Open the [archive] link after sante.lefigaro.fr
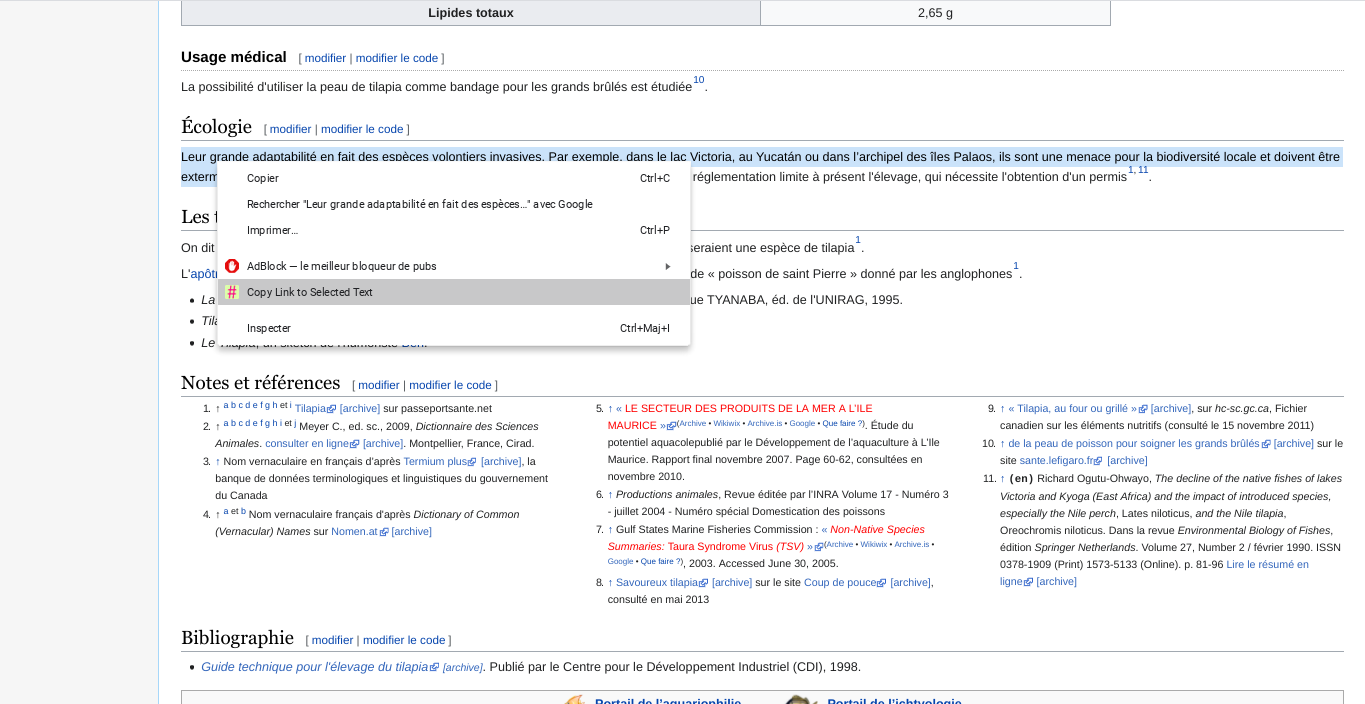The height and width of the screenshot is (704, 1365). (x=1127, y=460)
